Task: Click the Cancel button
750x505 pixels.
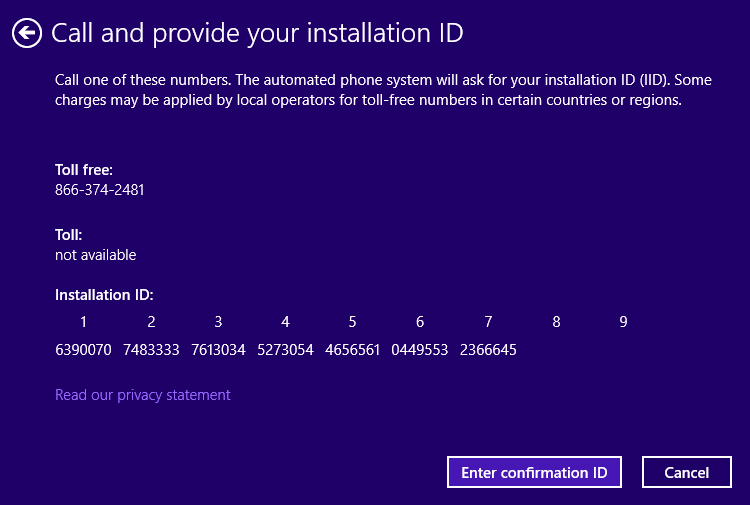Action: pyautogui.click(x=686, y=473)
